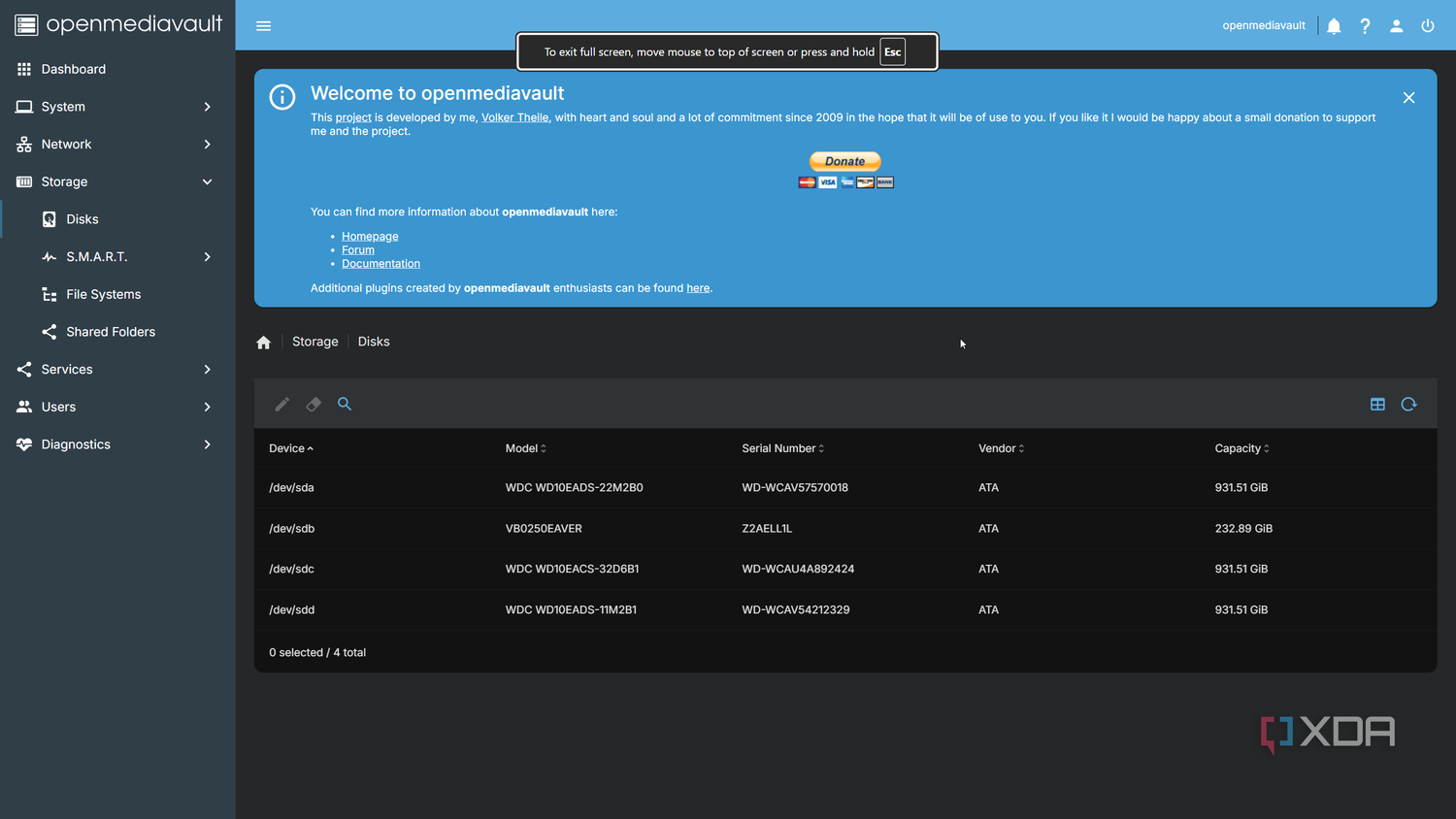Click the Shared Folders share icon
The image size is (1456, 819).
coord(50,332)
